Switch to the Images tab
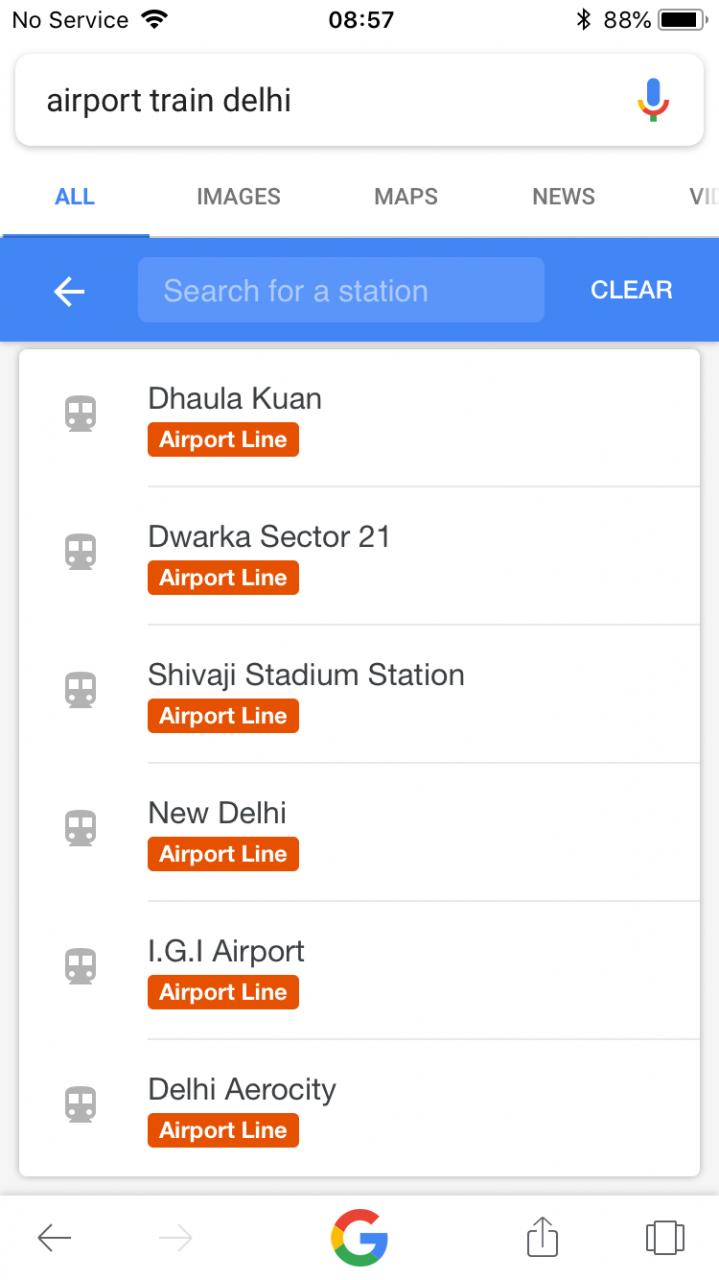Viewport: 719px width, 1280px height. (238, 197)
